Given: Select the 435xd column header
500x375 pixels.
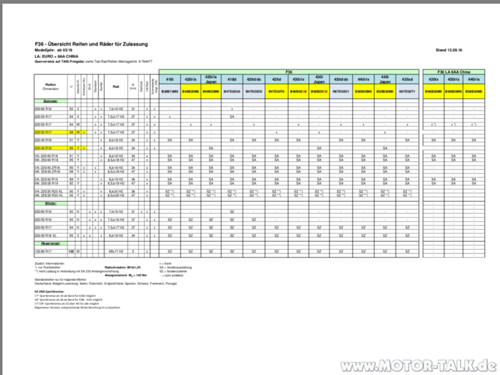Looking at the screenshot, I should [407, 79].
